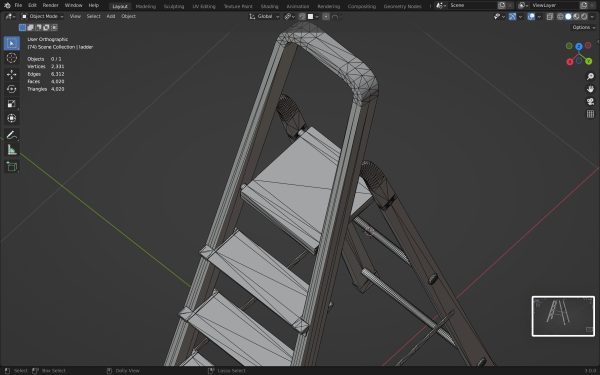Select the Select Box tool
Viewport: 600px width, 375px height.
pyautogui.click(x=11, y=43)
